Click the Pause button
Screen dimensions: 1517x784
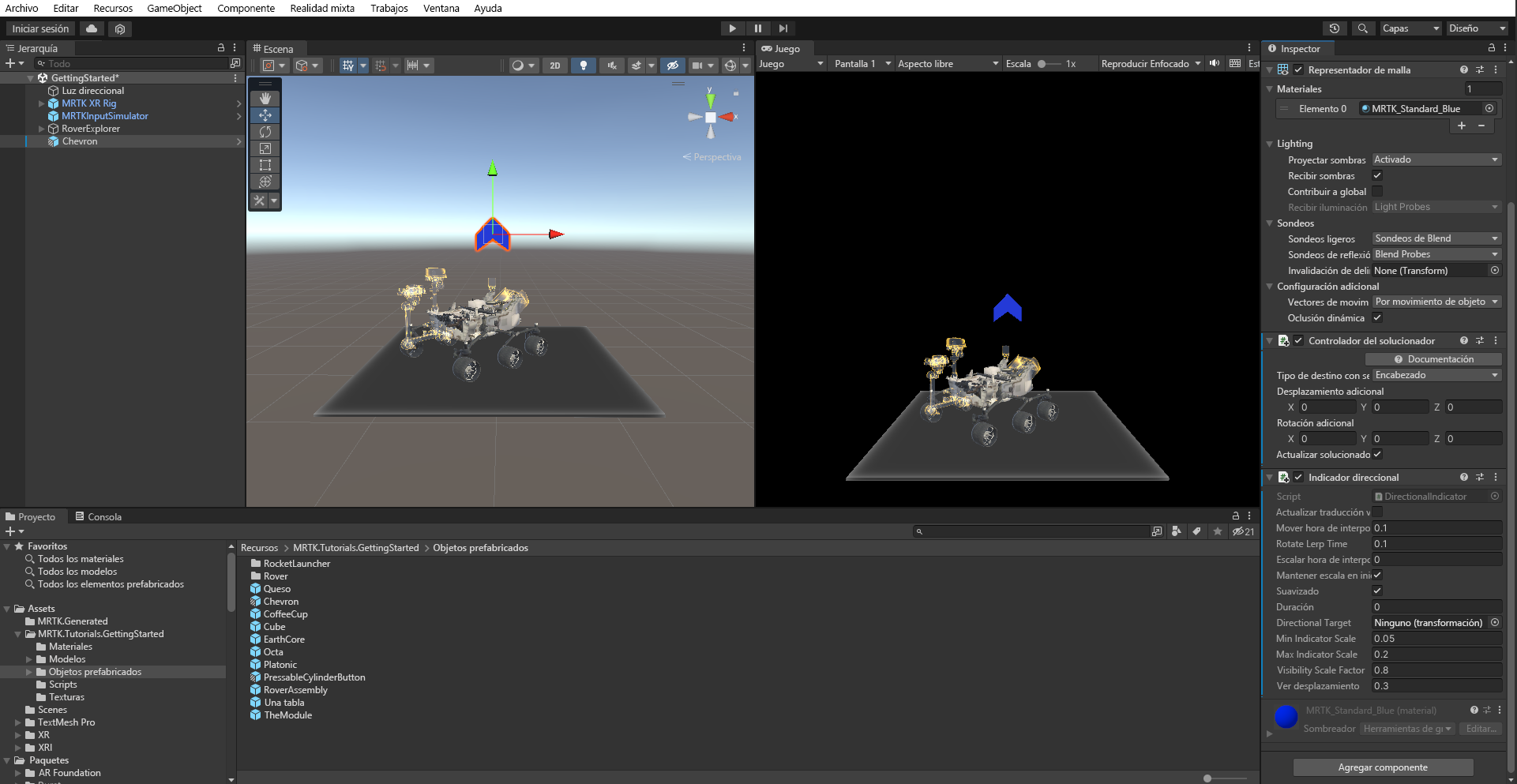coord(758,28)
